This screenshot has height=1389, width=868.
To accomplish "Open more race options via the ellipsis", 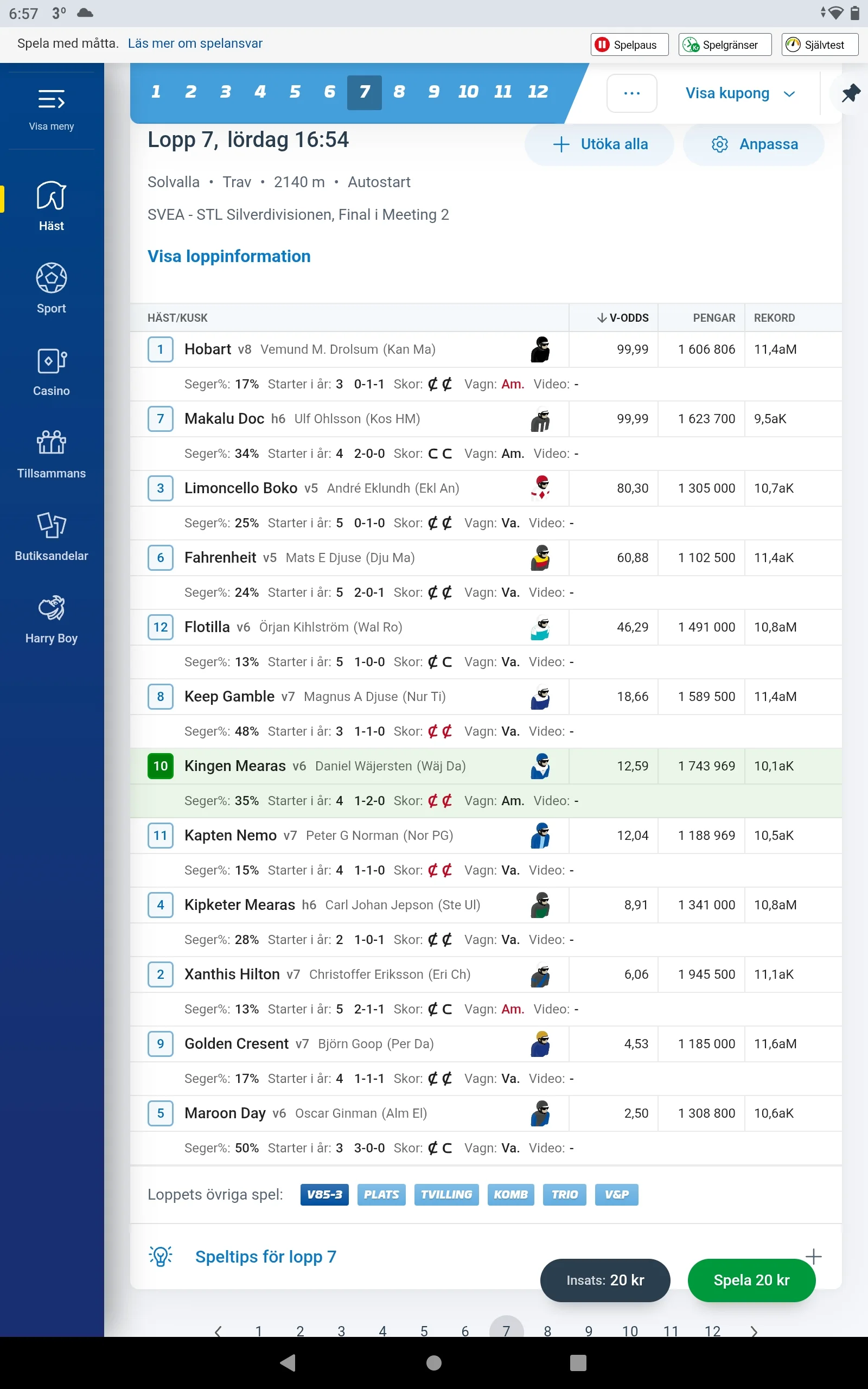I will point(631,93).
